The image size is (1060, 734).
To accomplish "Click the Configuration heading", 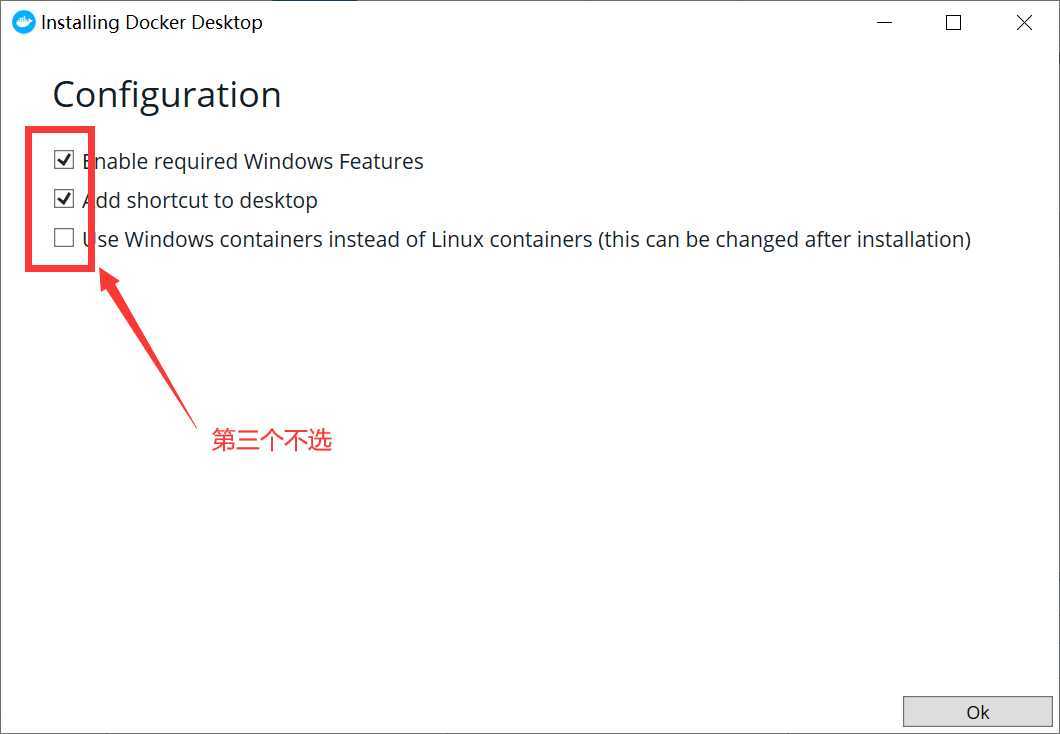I will pos(167,95).
